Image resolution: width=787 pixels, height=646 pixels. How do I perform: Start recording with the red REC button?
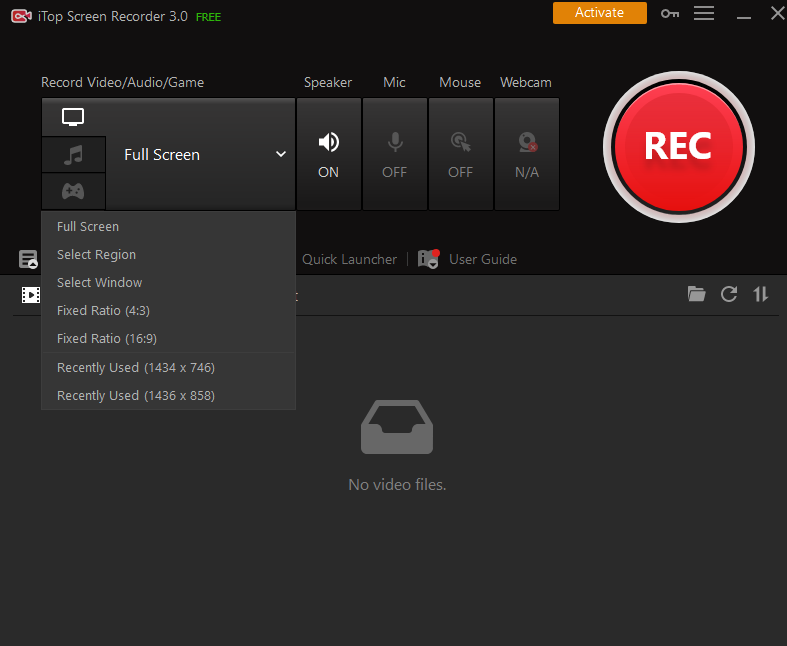pyautogui.click(x=677, y=146)
